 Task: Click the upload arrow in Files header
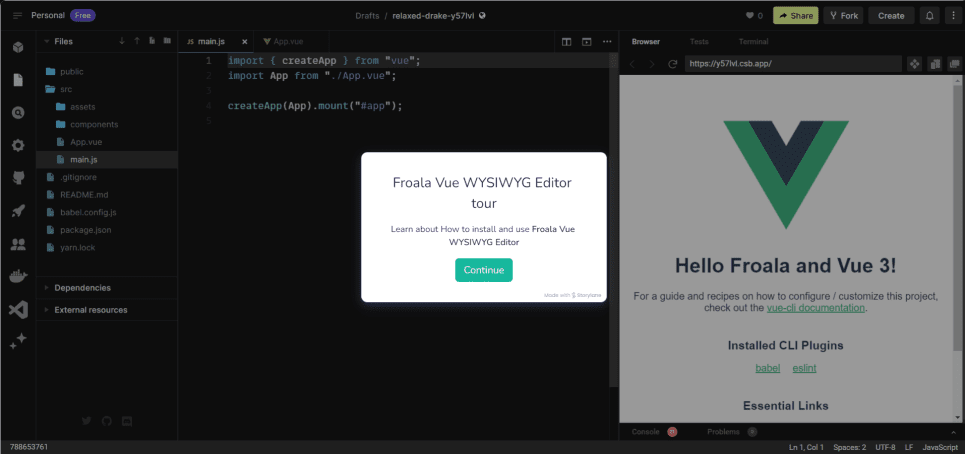(137, 41)
